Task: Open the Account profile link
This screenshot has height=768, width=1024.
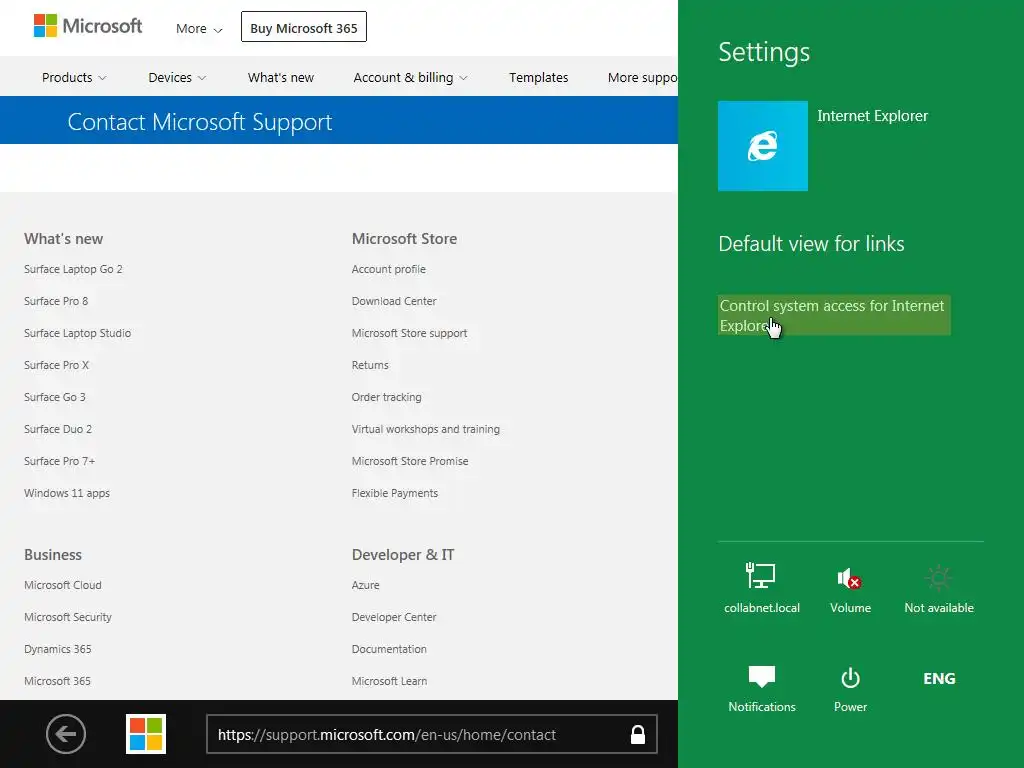Action: 389,269
